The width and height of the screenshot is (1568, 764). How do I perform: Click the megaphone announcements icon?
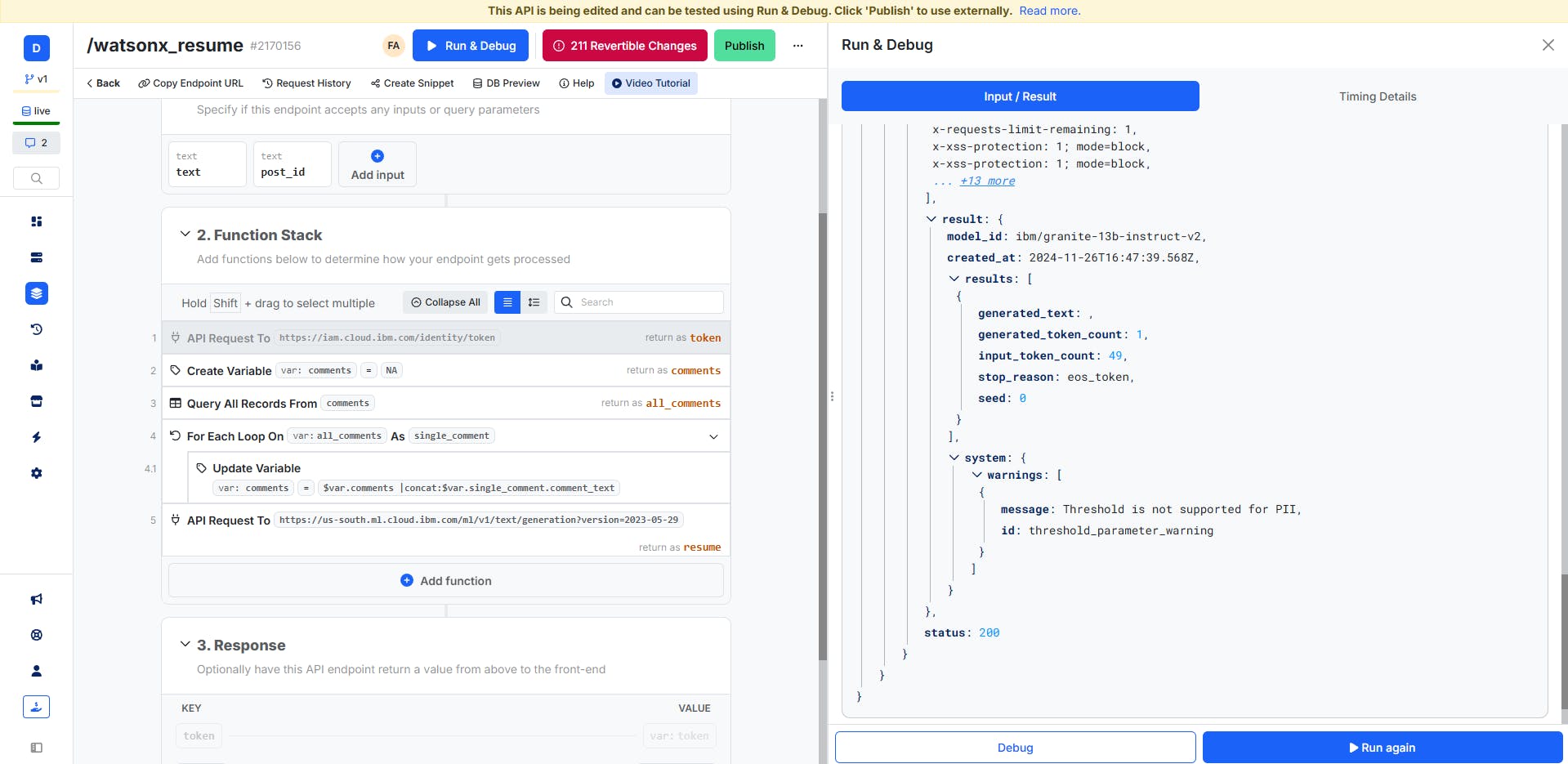[36, 599]
